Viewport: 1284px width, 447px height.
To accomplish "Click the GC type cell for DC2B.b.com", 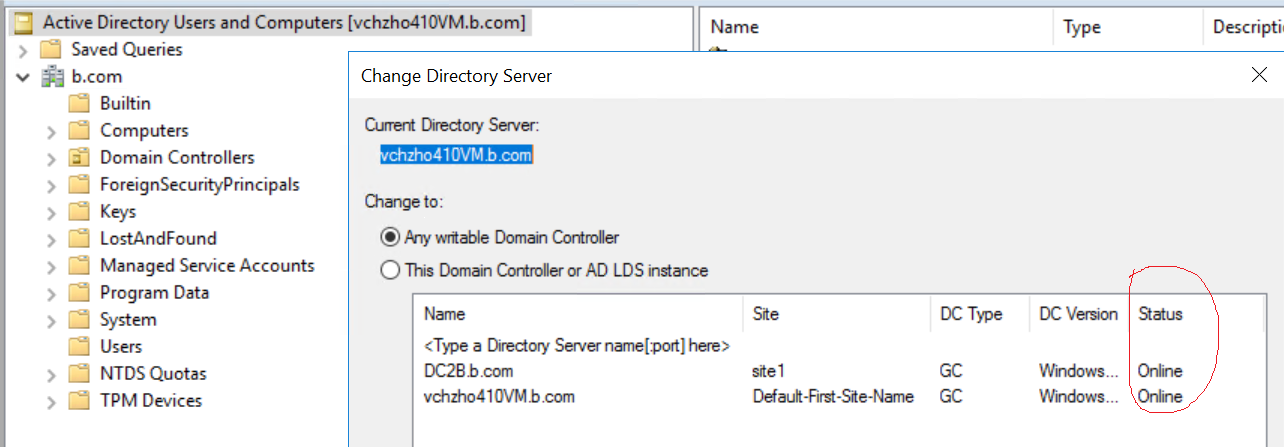I will (951, 371).
